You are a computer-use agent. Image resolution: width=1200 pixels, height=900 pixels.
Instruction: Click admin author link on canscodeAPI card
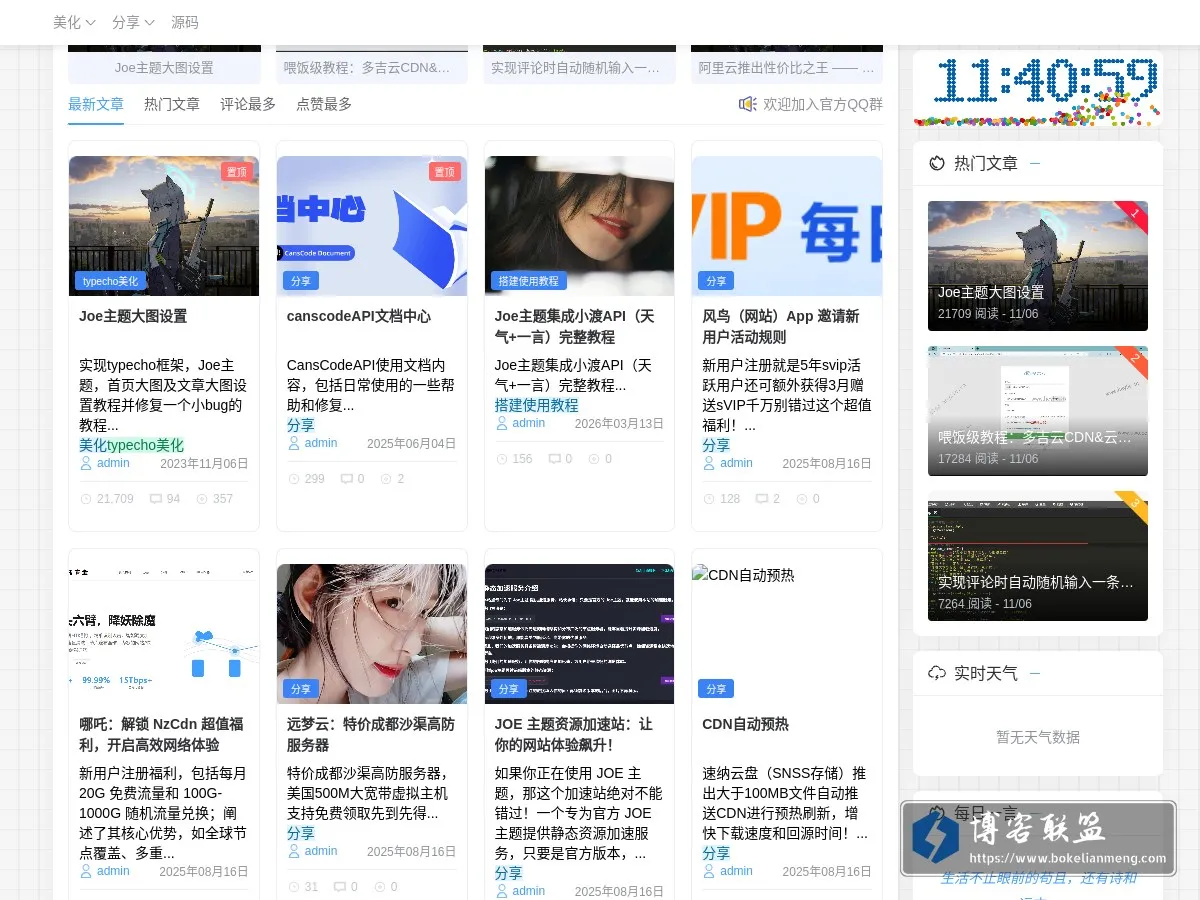[x=321, y=443]
